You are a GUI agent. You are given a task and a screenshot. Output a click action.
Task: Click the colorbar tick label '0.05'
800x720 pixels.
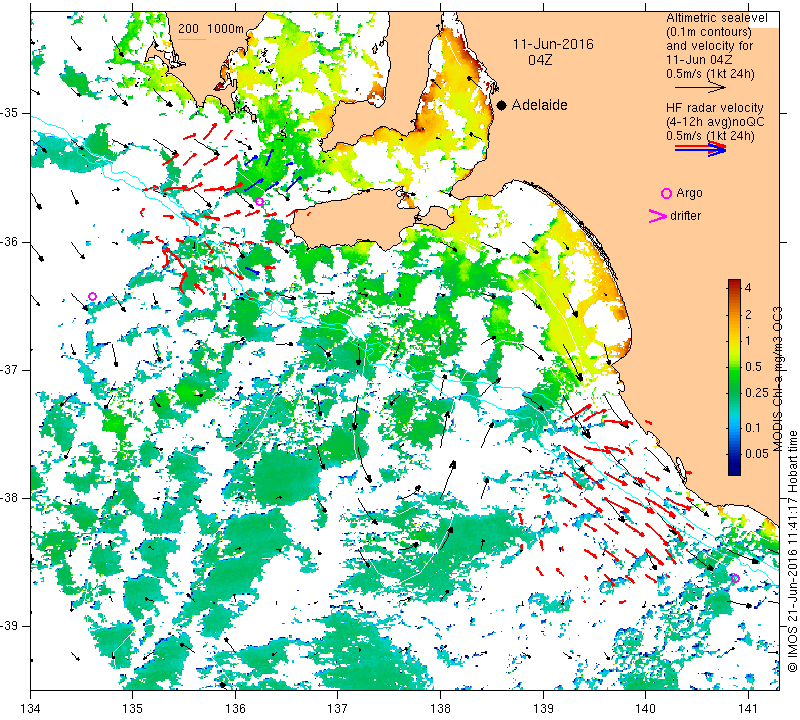pyautogui.click(x=757, y=454)
